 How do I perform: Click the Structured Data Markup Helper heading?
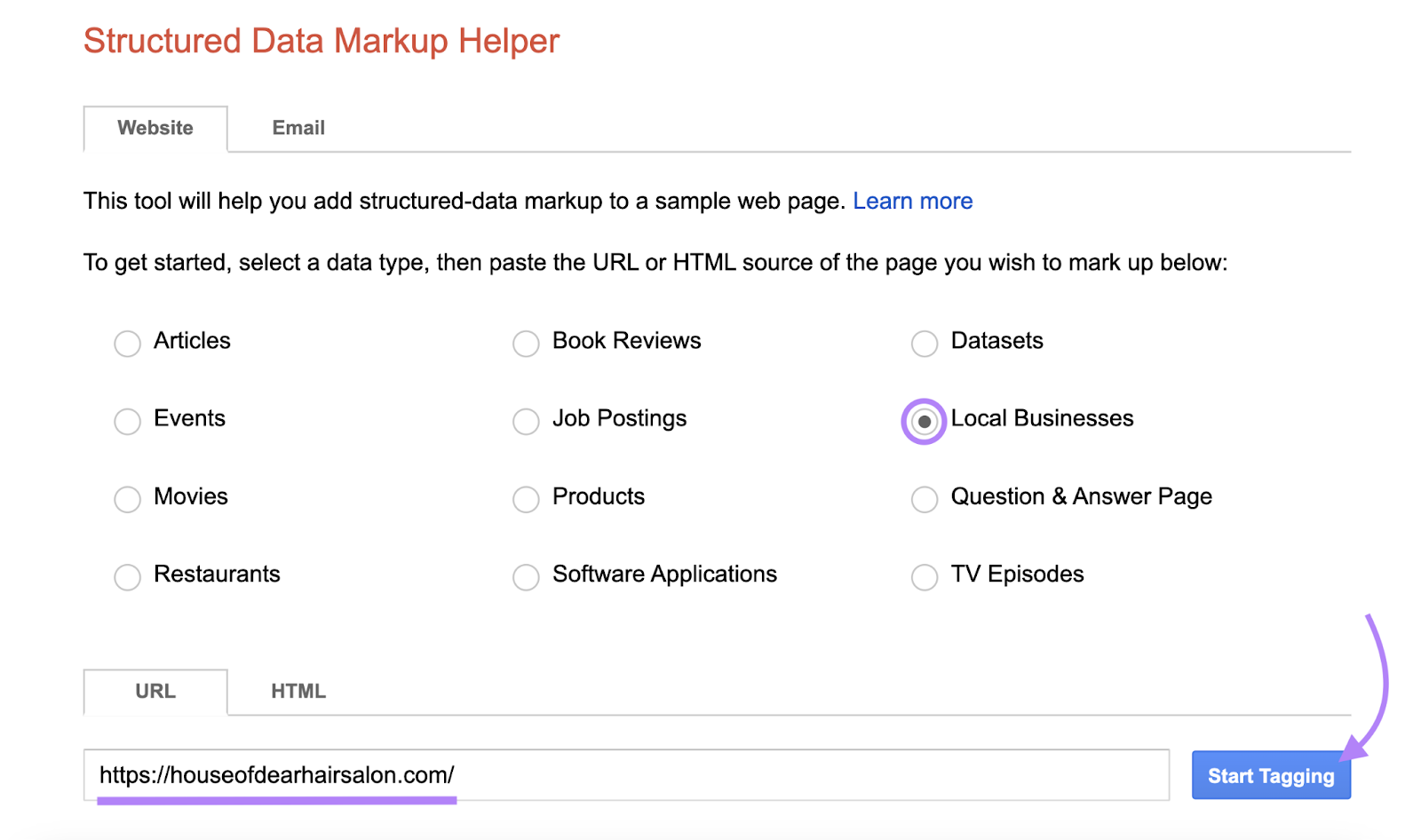[x=321, y=40]
